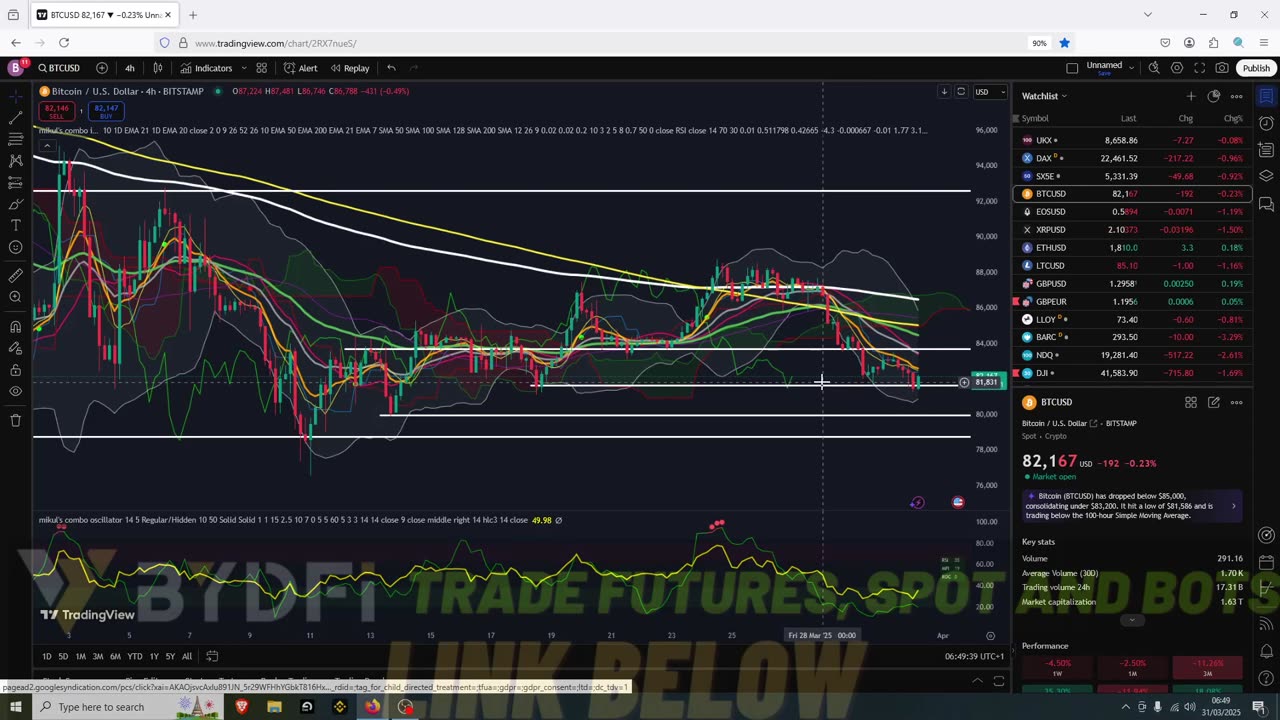Collapse the indicator legend chevron
This screenshot has height=720, width=1280.
pos(46,146)
